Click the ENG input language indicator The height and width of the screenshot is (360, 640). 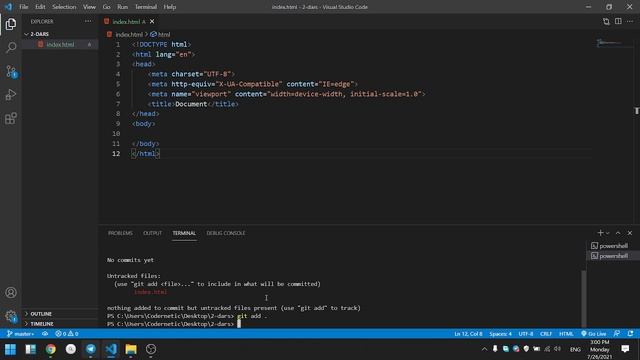point(575,349)
